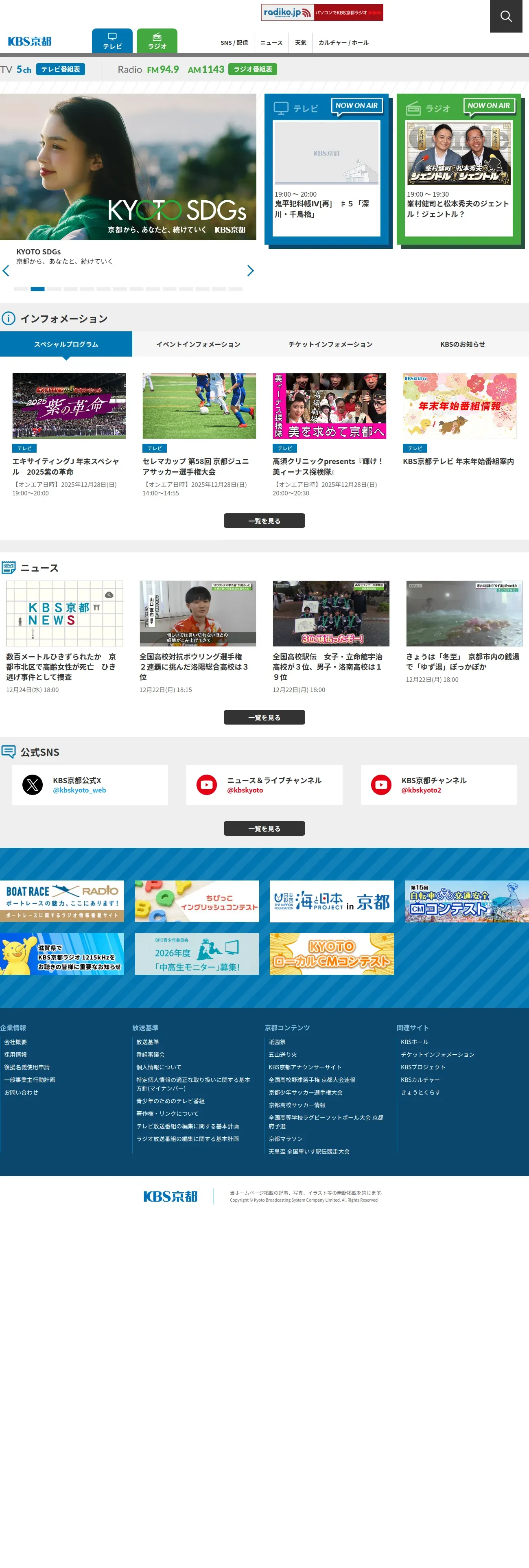The width and height of the screenshot is (529, 1568).
Task: Select KBSのお知らせ tab
Action: tap(463, 344)
